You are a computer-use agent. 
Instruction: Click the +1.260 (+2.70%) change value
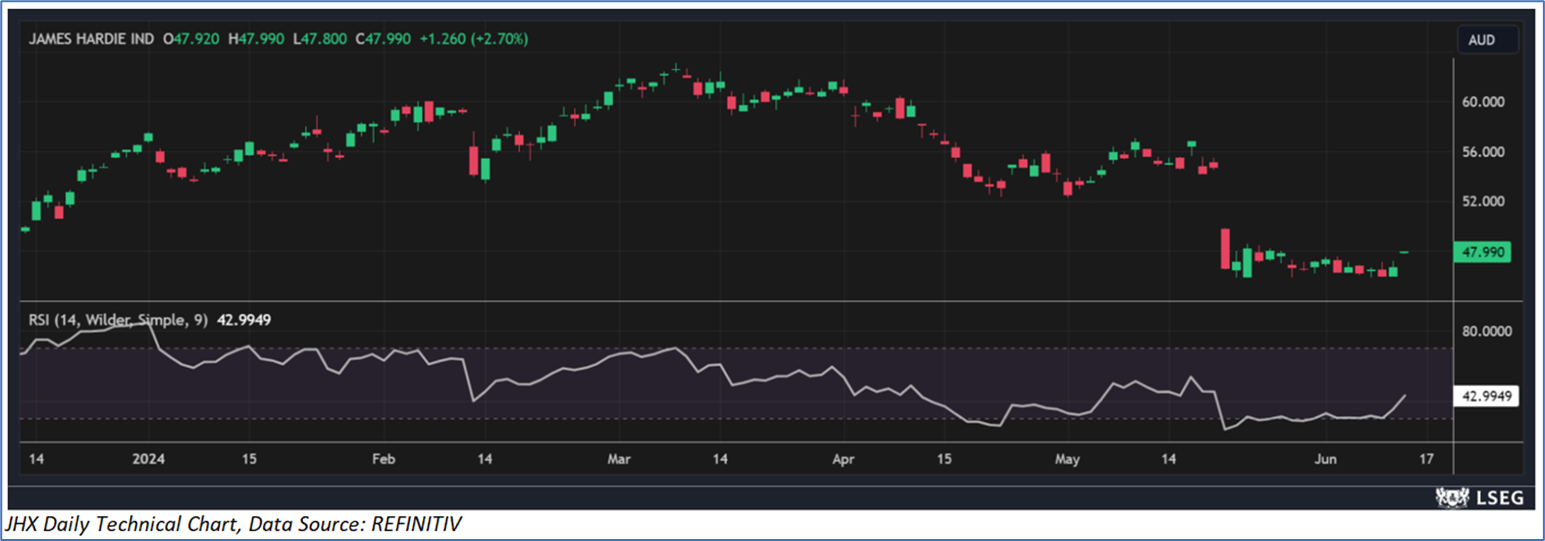point(475,39)
